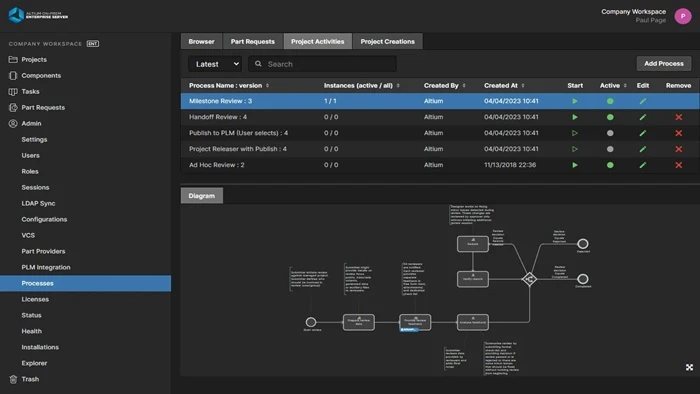Switch to Project Creations tab
This screenshot has height=394, width=700.
pos(388,41)
